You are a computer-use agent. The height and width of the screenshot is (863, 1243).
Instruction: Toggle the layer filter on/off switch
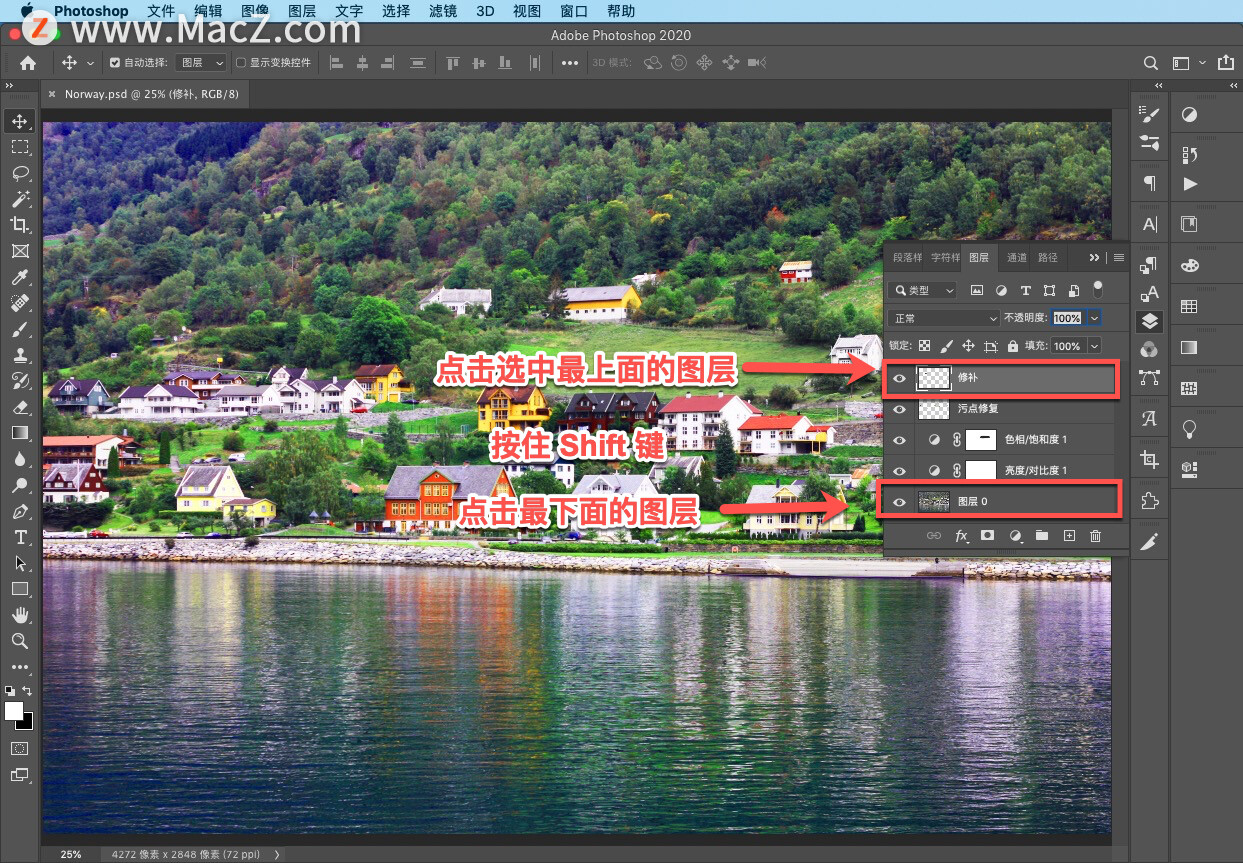coord(1098,290)
